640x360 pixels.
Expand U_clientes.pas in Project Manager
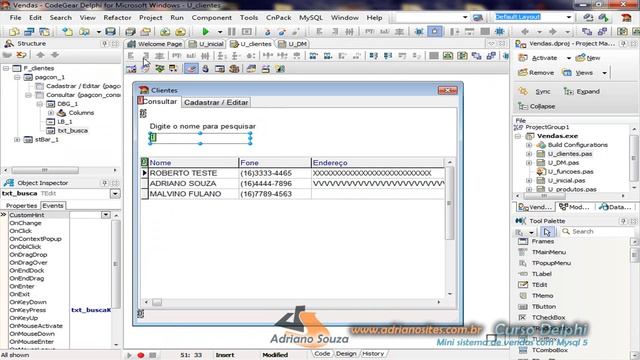(529, 154)
